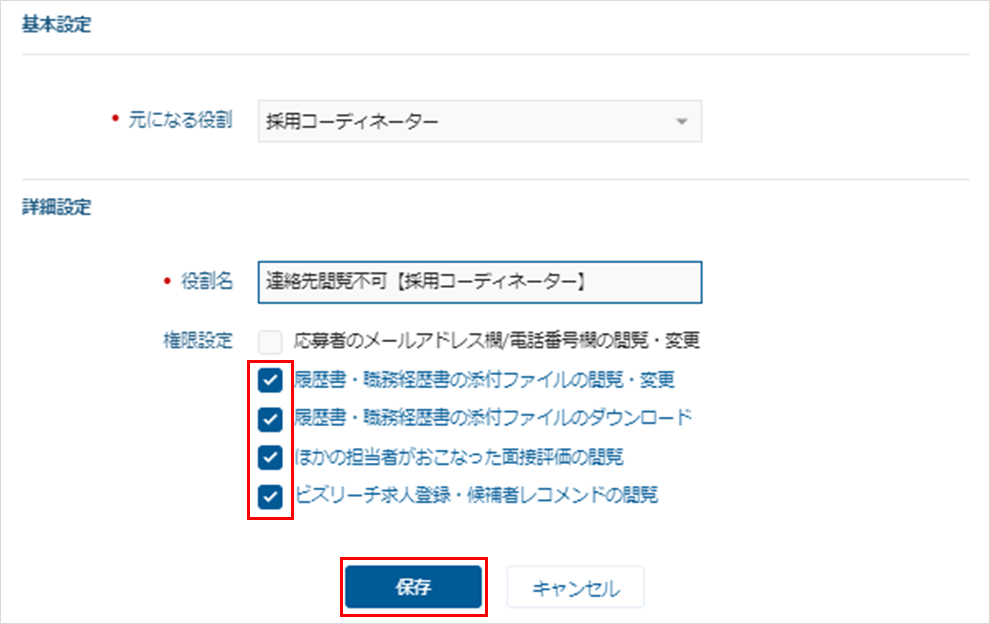The image size is (990, 624).
Task: Click the 権限設定 field label
Action: [198, 341]
